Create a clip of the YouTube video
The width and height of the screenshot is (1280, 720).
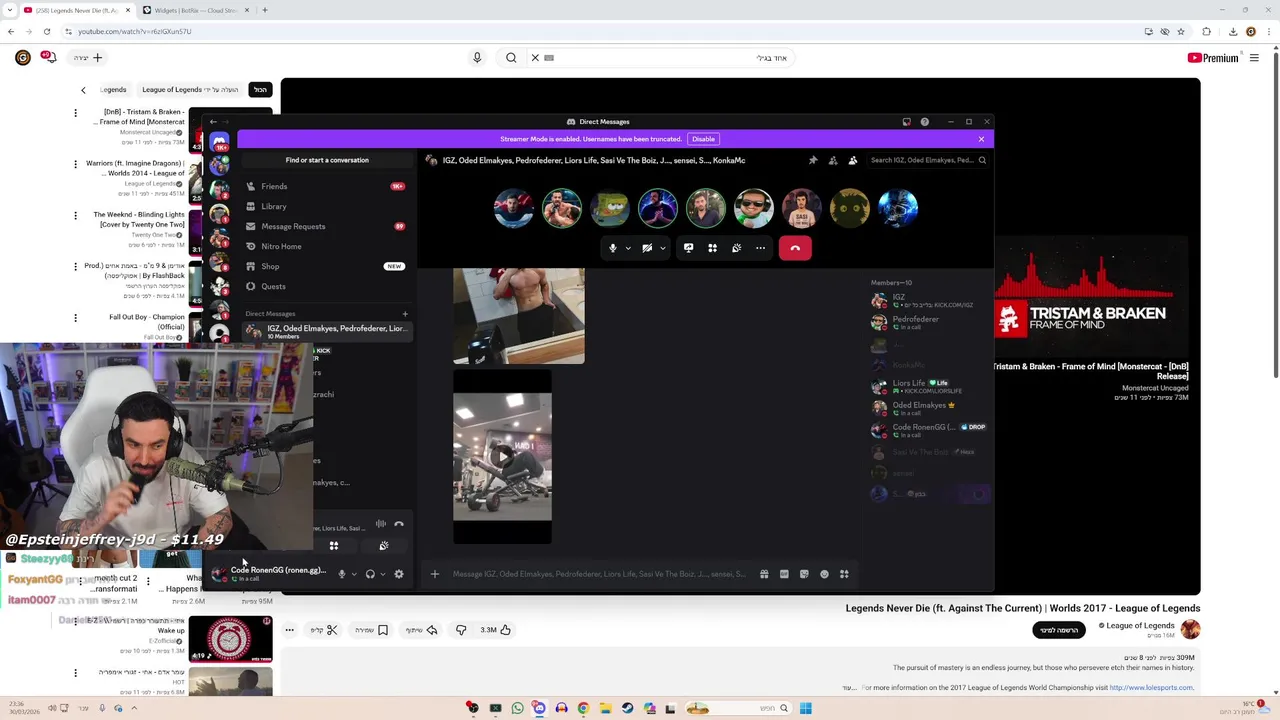point(324,630)
